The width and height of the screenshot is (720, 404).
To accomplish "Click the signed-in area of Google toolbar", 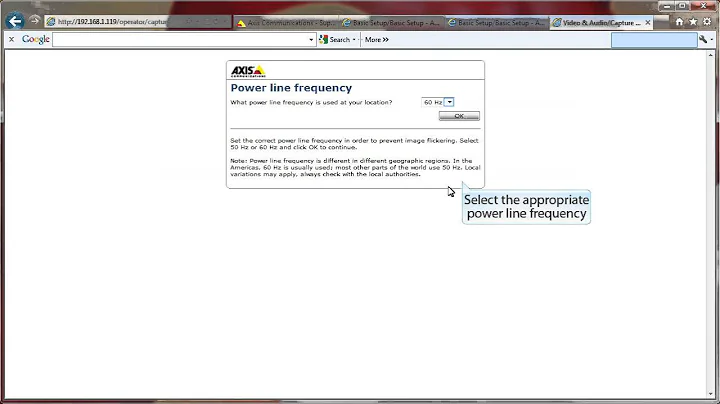I will point(654,40).
